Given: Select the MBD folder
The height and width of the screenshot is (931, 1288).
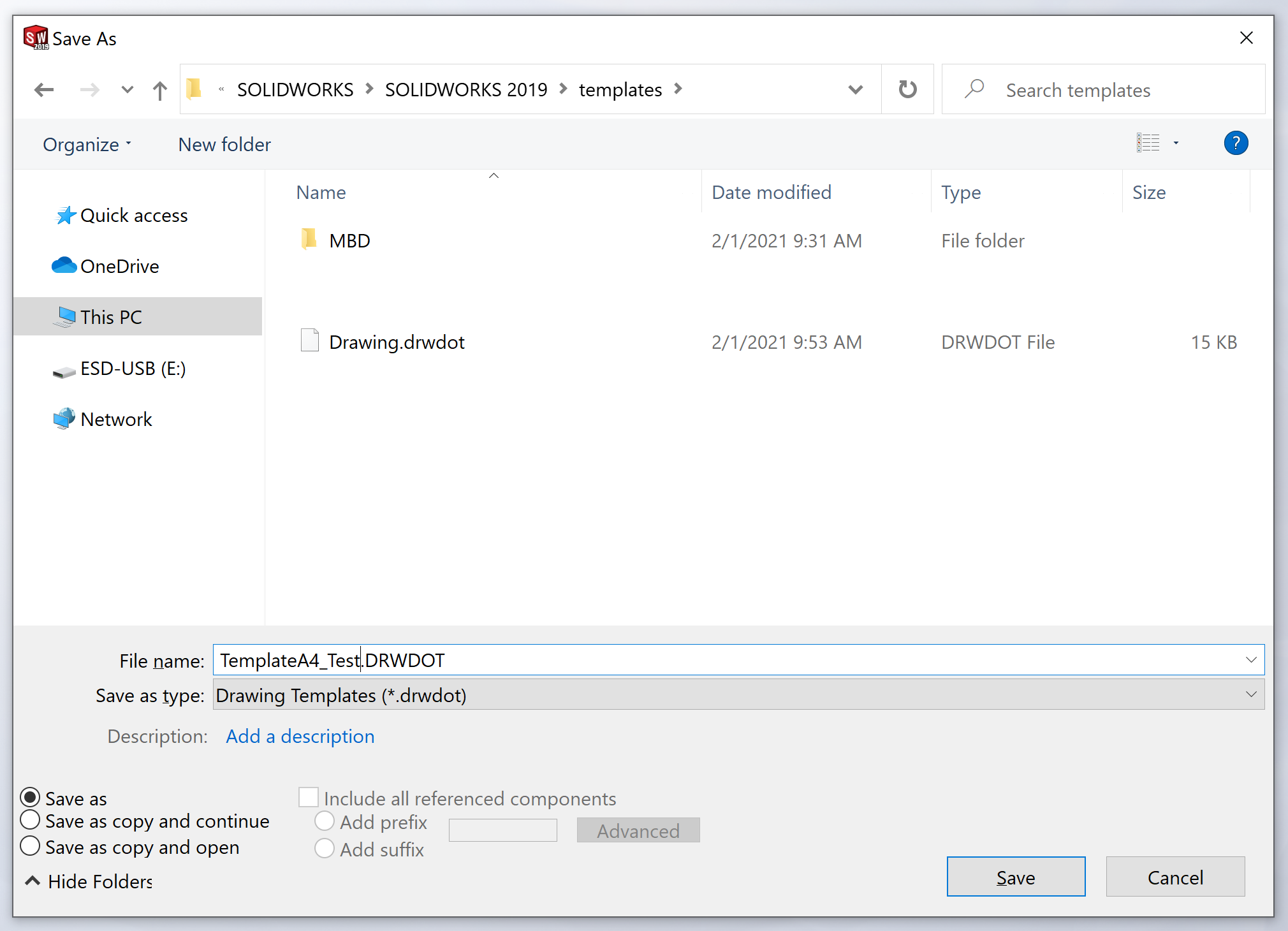Looking at the screenshot, I should [x=349, y=240].
